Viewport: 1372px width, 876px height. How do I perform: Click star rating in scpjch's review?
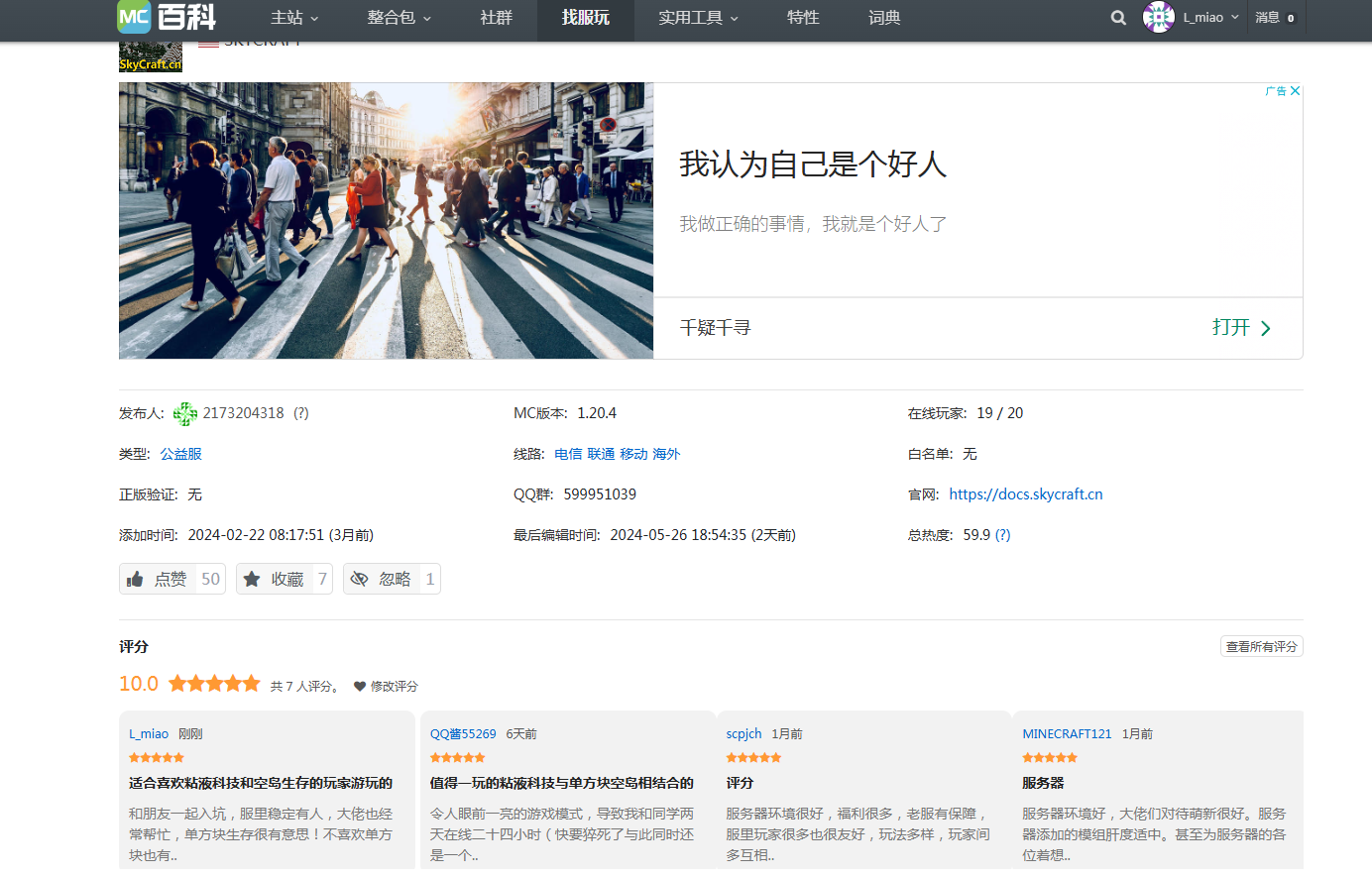pyautogui.click(x=753, y=757)
